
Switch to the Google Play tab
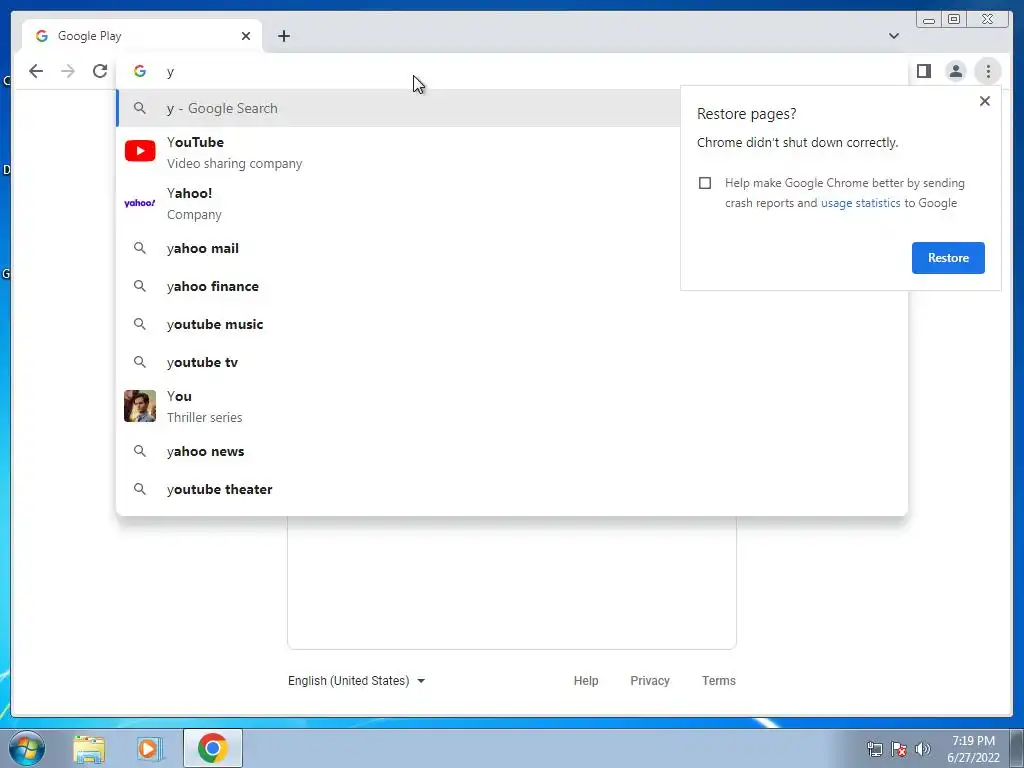(142, 36)
